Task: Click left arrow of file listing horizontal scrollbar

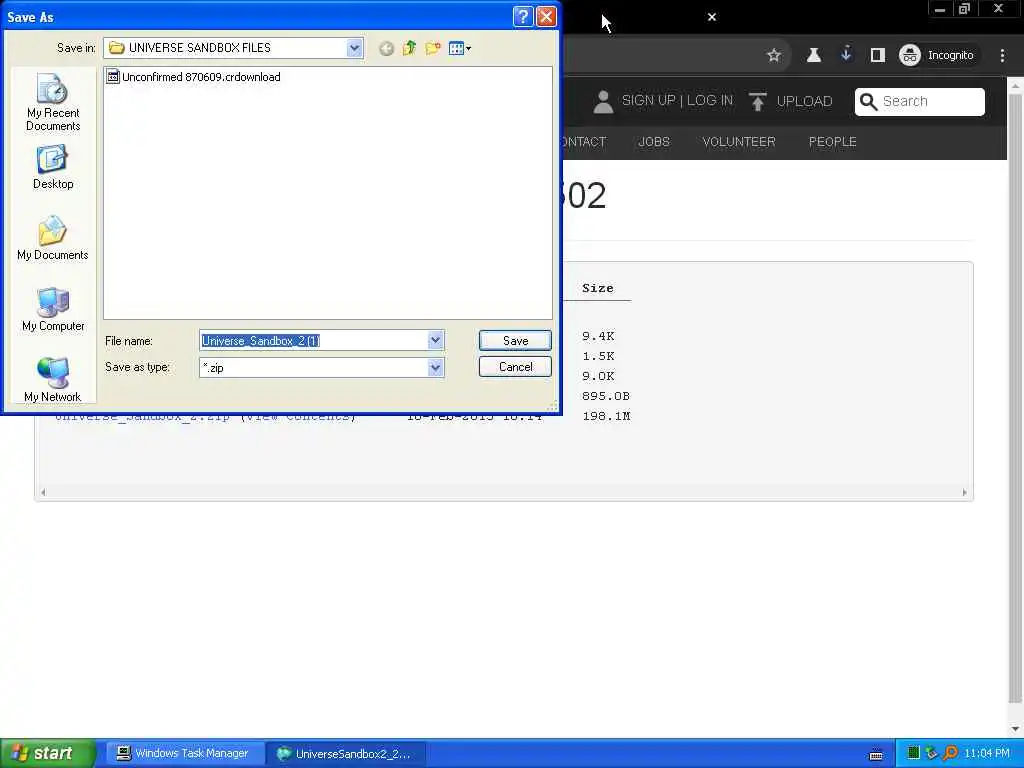Action: point(43,492)
